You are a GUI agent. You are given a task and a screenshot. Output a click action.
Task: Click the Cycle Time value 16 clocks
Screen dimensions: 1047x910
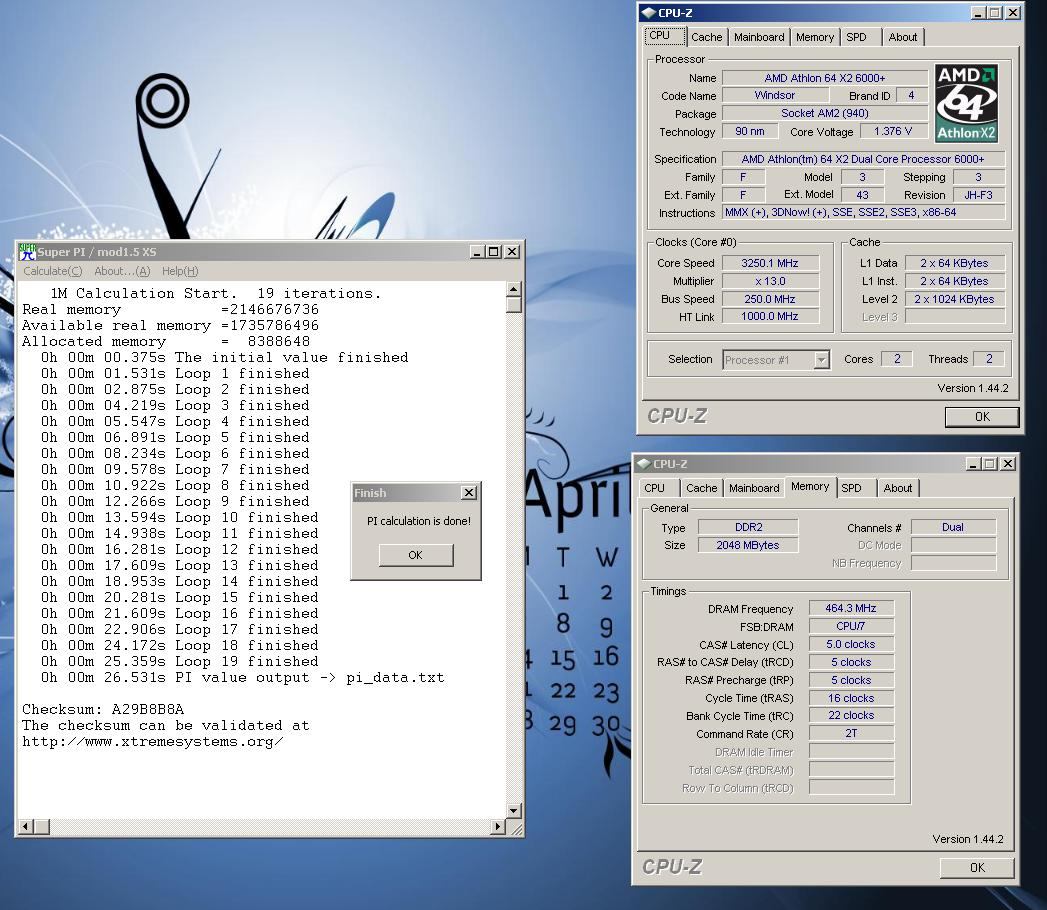[851, 698]
